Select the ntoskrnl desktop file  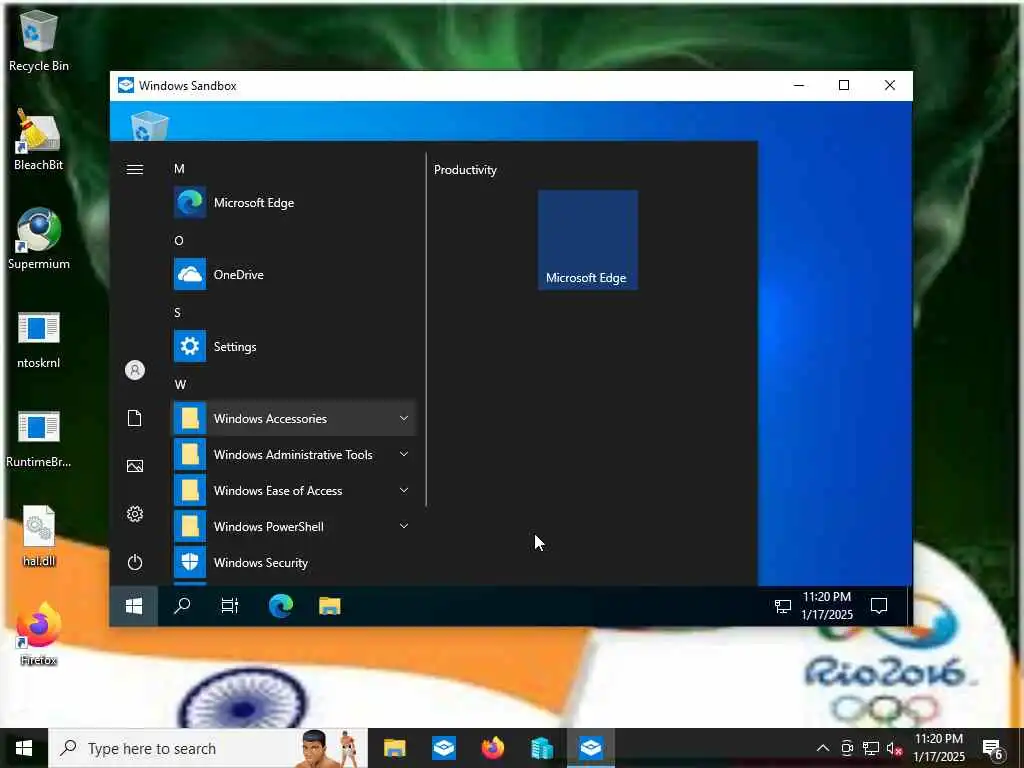pyautogui.click(x=39, y=340)
